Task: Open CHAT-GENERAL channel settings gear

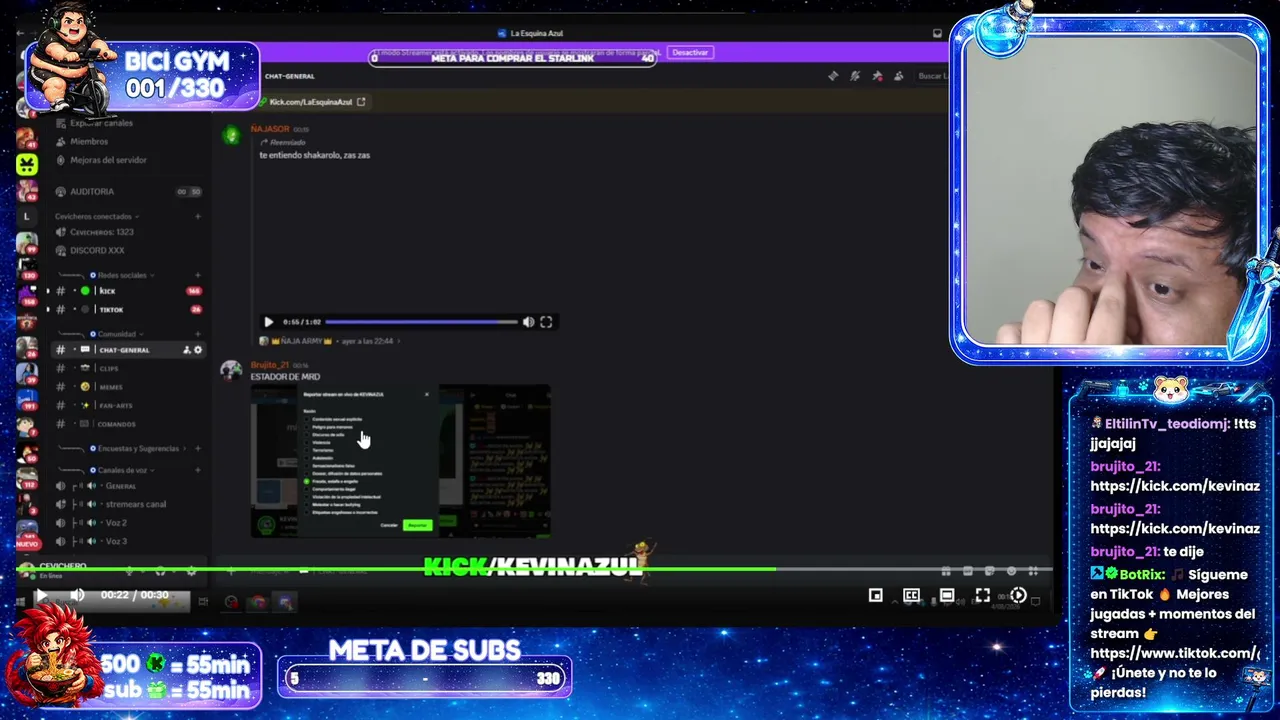Action: tap(197, 350)
